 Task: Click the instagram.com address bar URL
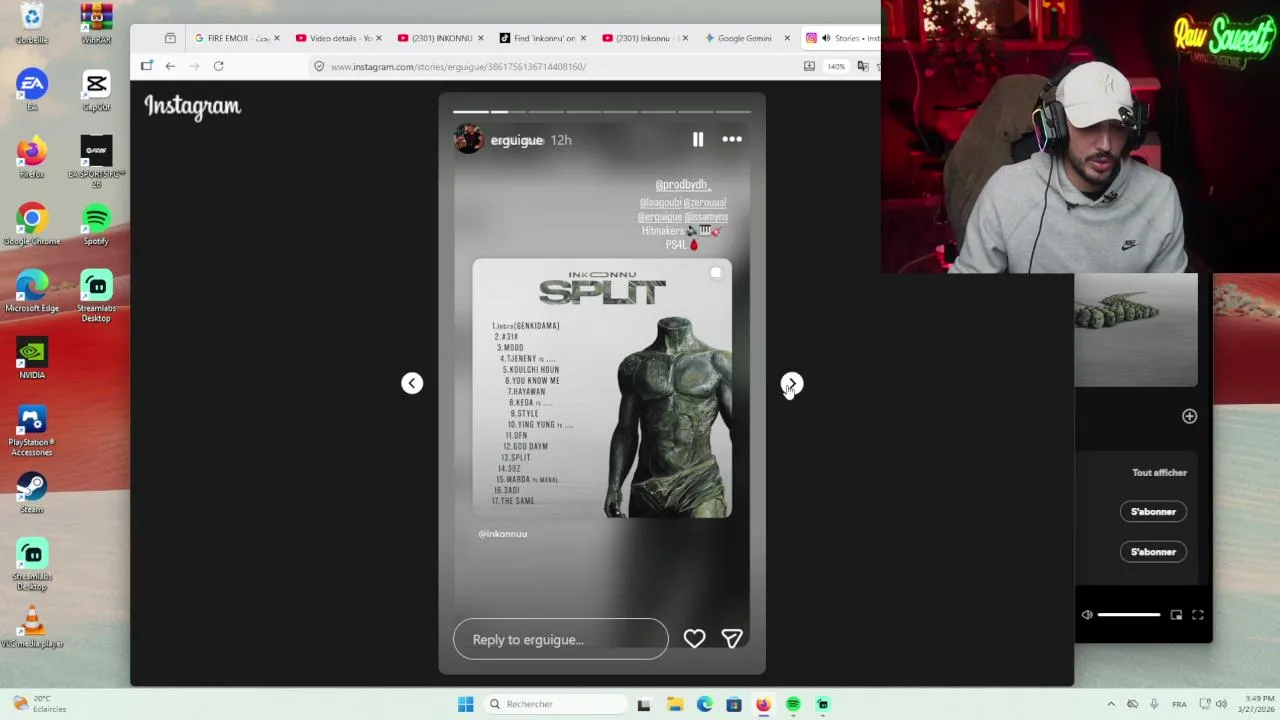[458, 67]
